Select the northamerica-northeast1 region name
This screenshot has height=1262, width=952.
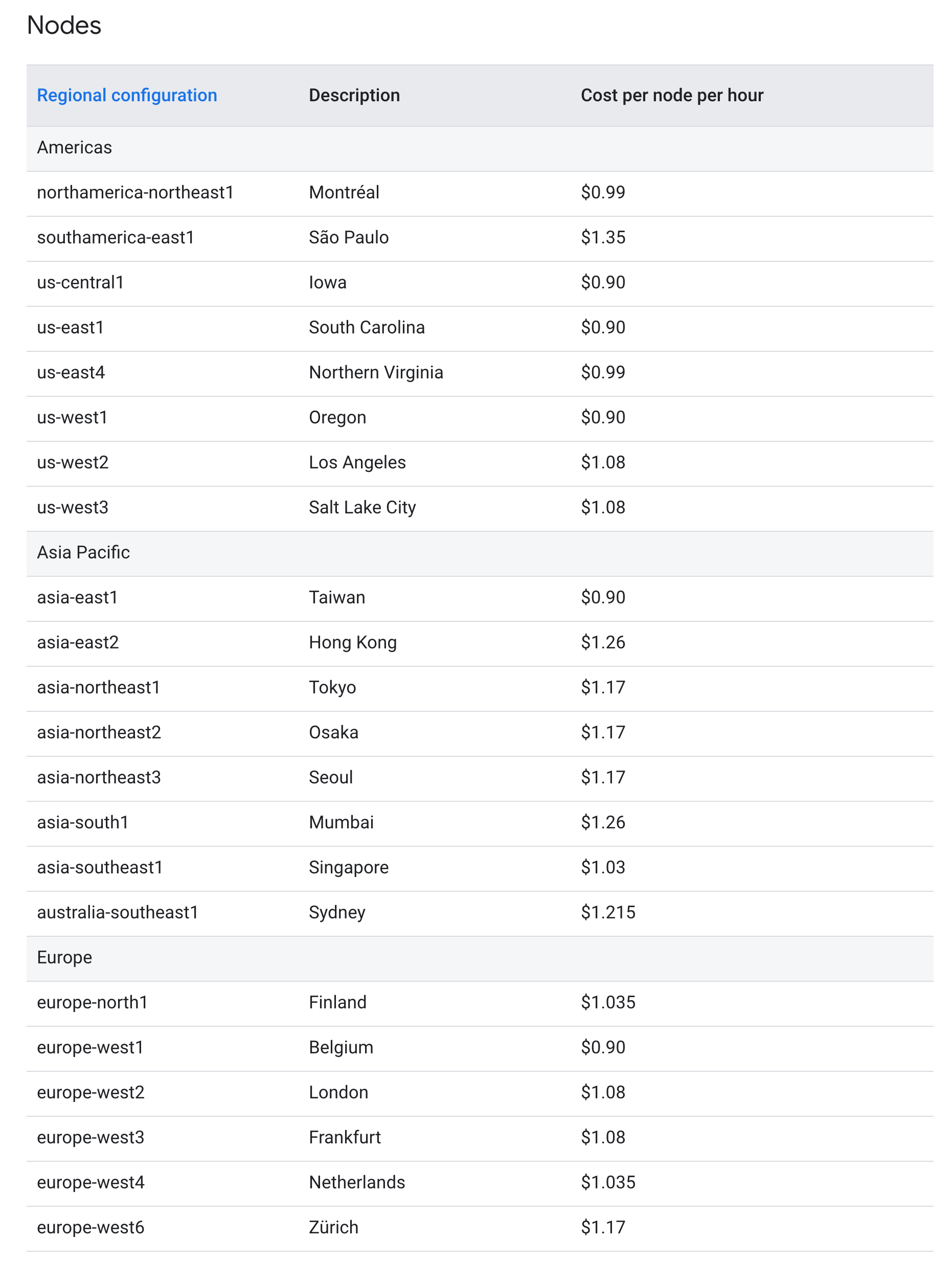point(135,193)
